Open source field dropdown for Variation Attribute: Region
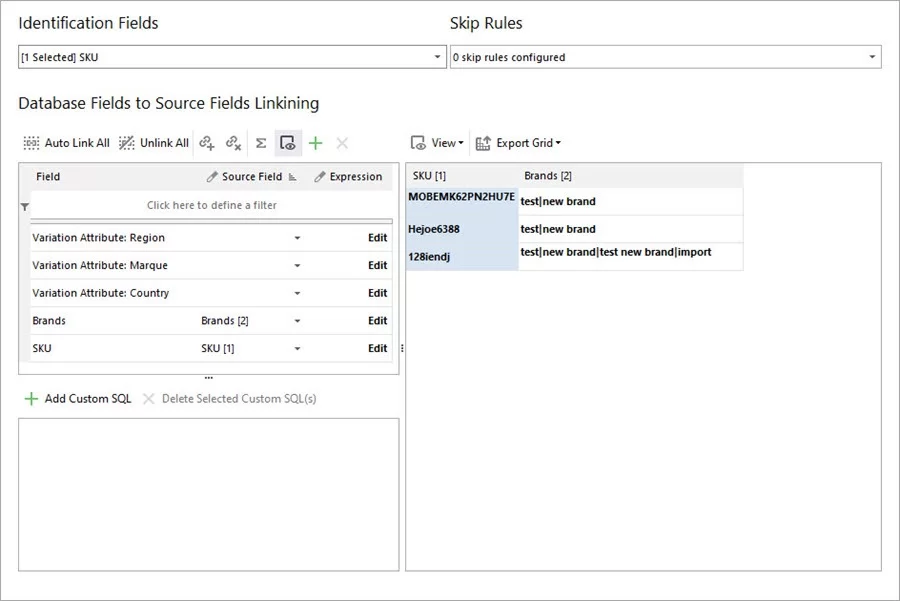Screen dimensions: 900x601 (297, 238)
